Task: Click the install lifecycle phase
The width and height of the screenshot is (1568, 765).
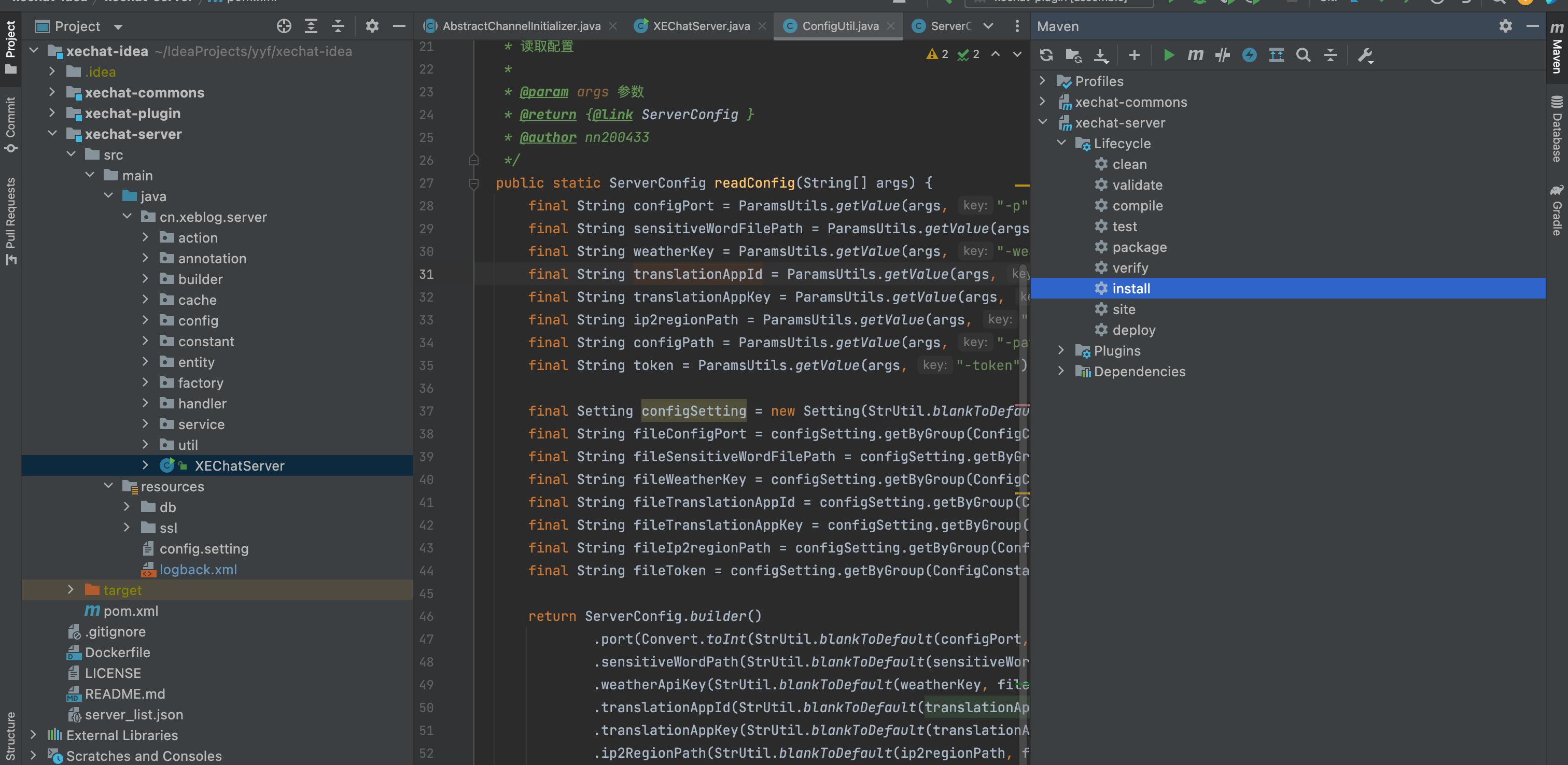Action: (1132, 288)
